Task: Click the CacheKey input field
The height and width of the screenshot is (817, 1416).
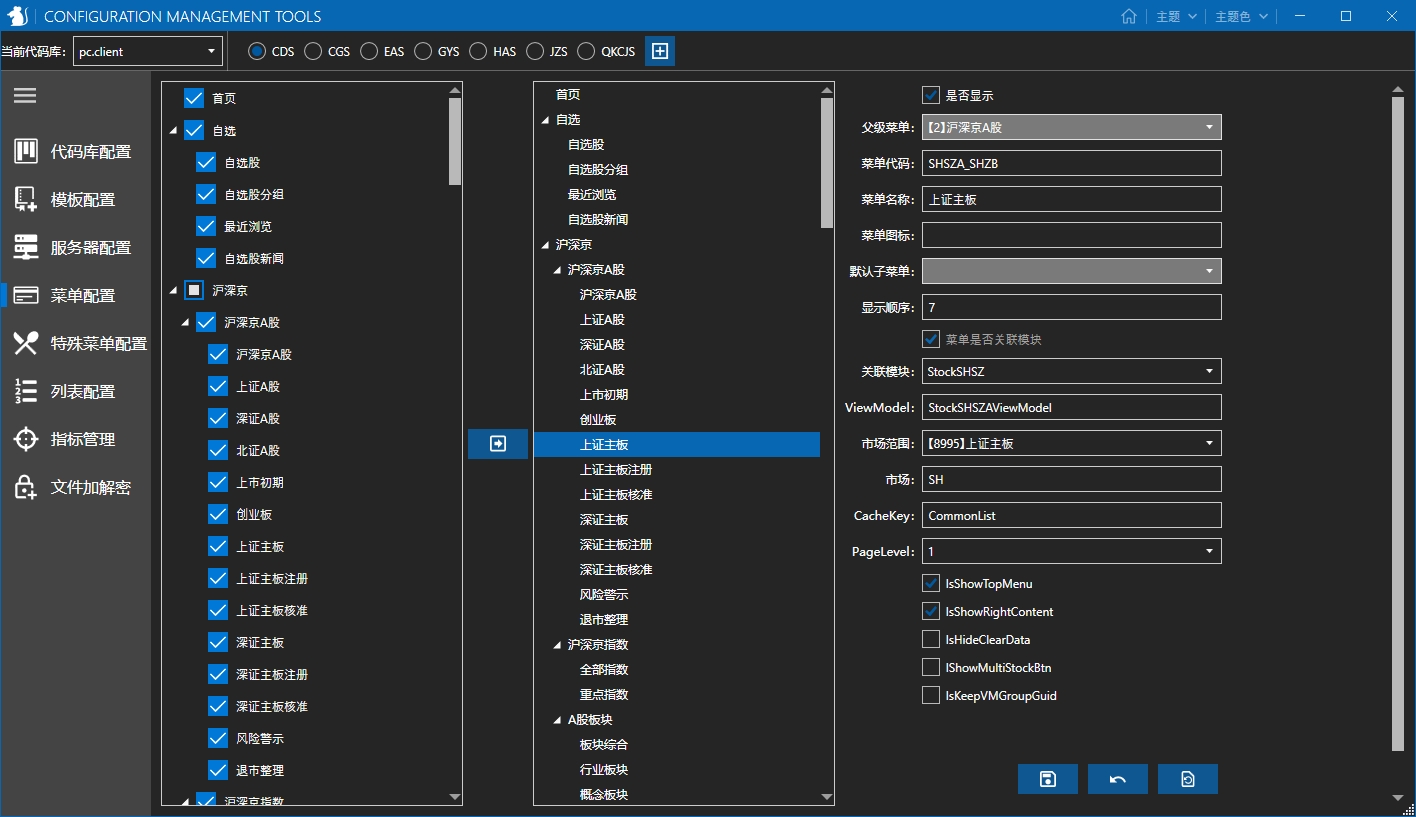Action: [1071, 515]
